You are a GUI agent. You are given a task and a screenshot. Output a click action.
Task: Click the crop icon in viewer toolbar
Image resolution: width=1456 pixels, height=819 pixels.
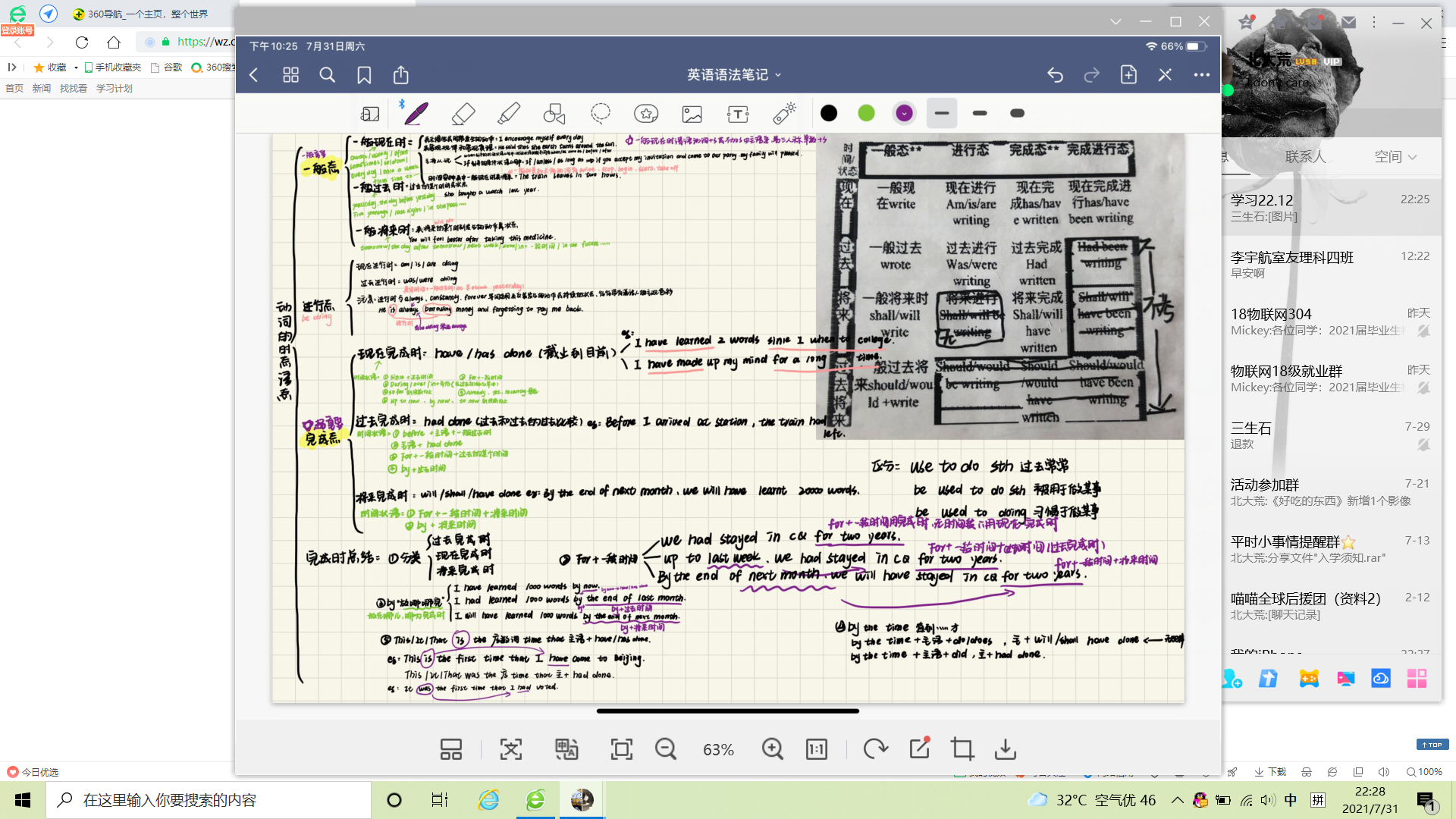pyautogui.click(x=962, y=749)
